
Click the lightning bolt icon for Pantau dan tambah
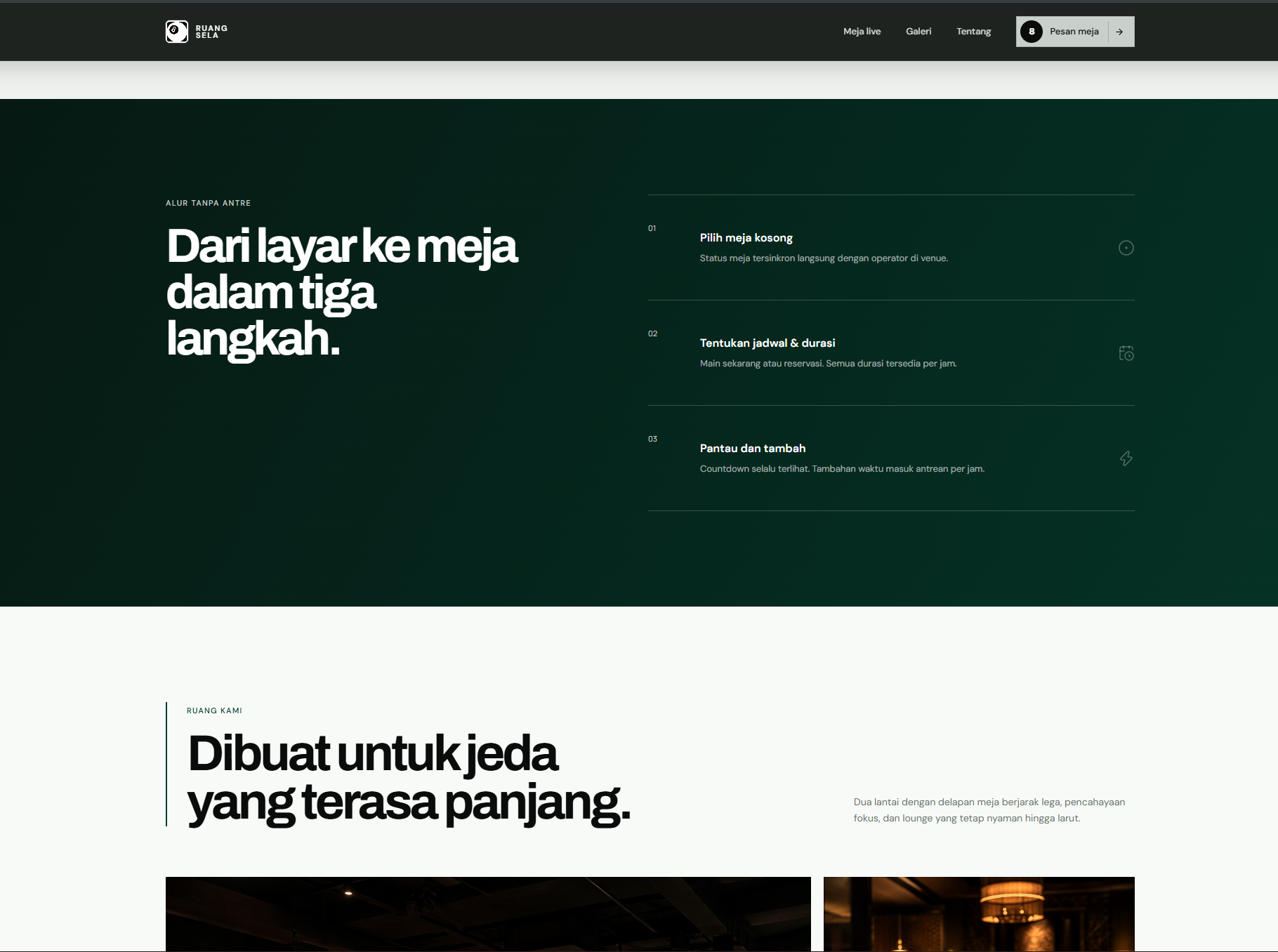(1126, 458)
